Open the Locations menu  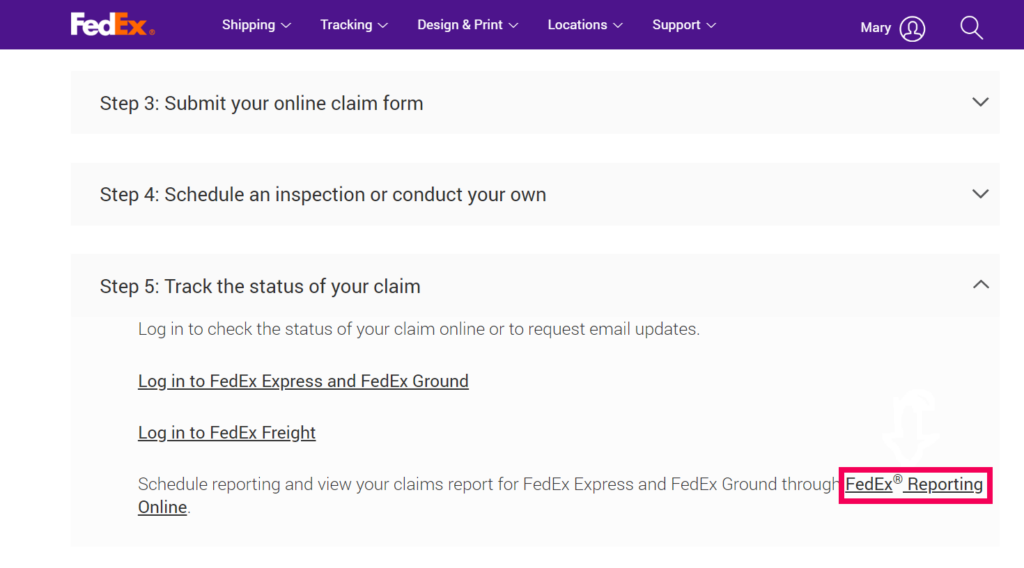tap(584, 25)
